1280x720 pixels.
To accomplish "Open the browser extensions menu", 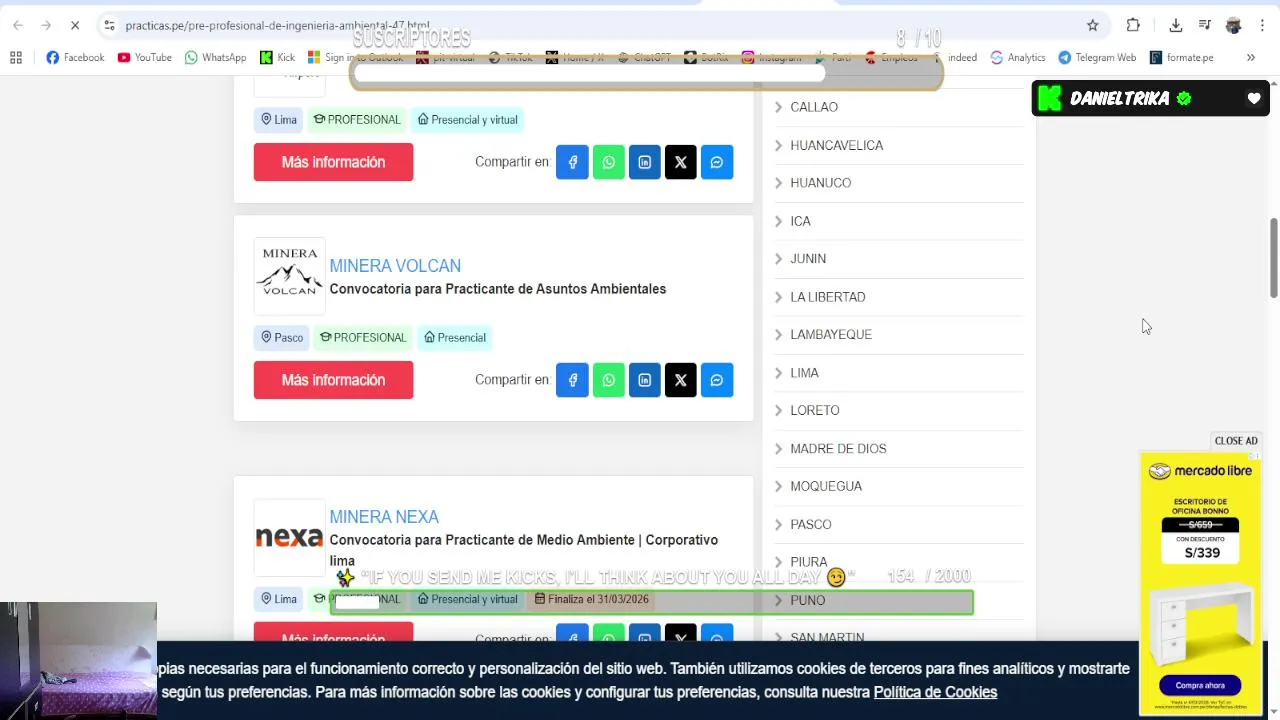I will 1133,25.
